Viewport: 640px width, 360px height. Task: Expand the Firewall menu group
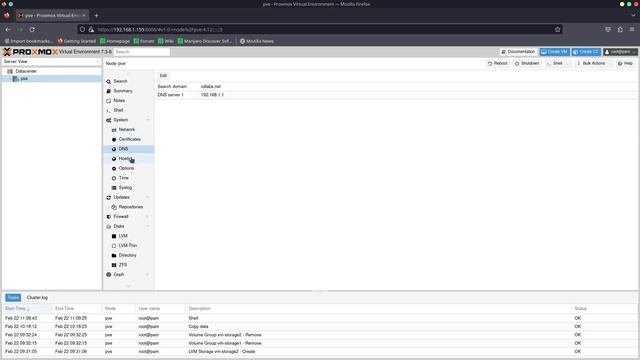click(x=148, y=217)
